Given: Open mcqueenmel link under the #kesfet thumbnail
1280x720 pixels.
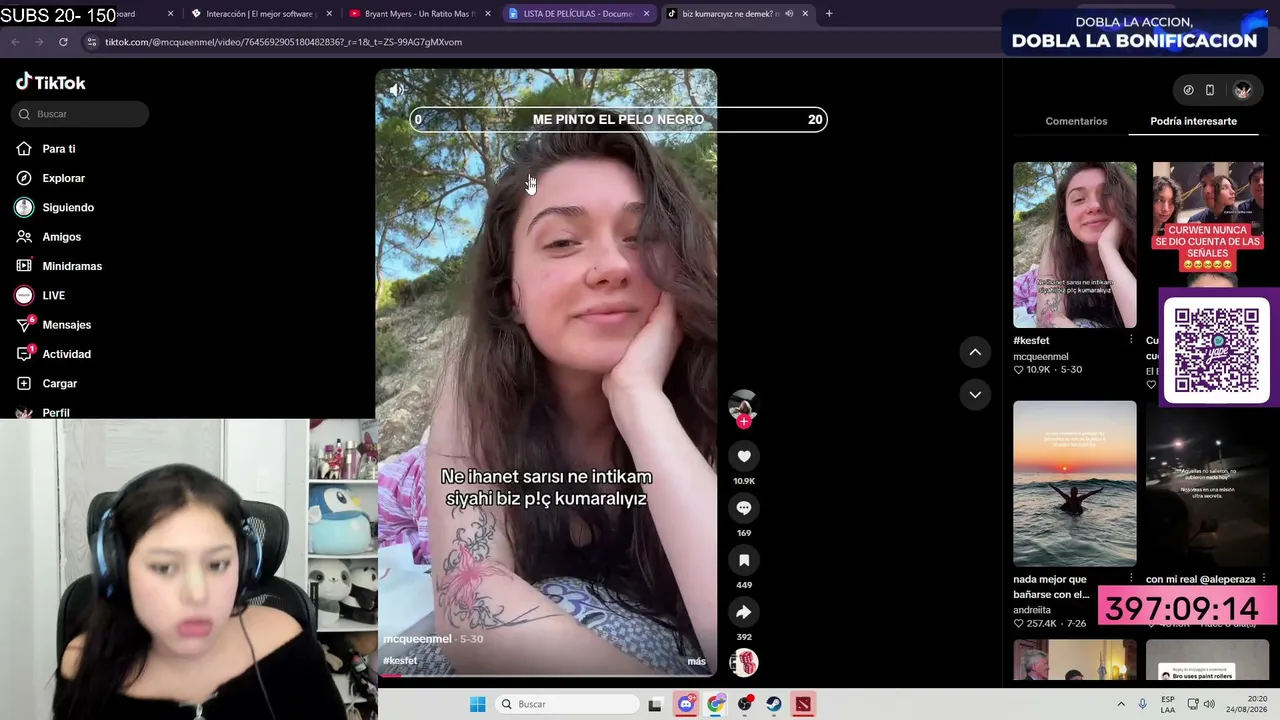Looking at the screenshot, I should (x=1041, y=356).
